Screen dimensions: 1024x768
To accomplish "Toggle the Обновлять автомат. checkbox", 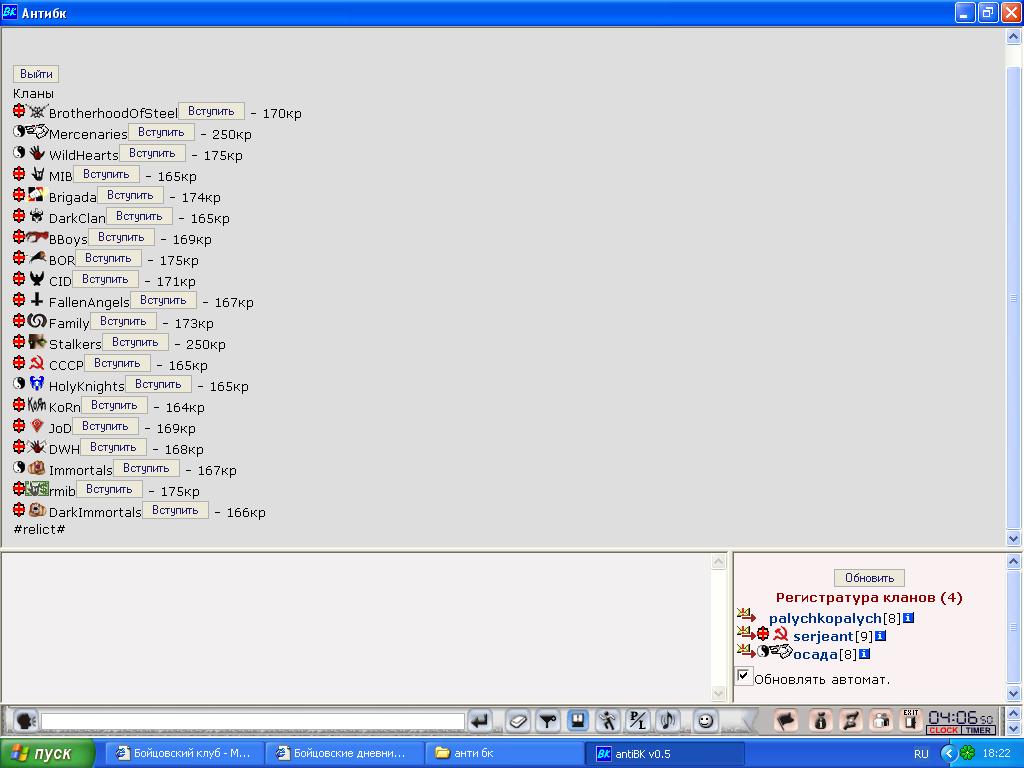I will pos(743,675).
